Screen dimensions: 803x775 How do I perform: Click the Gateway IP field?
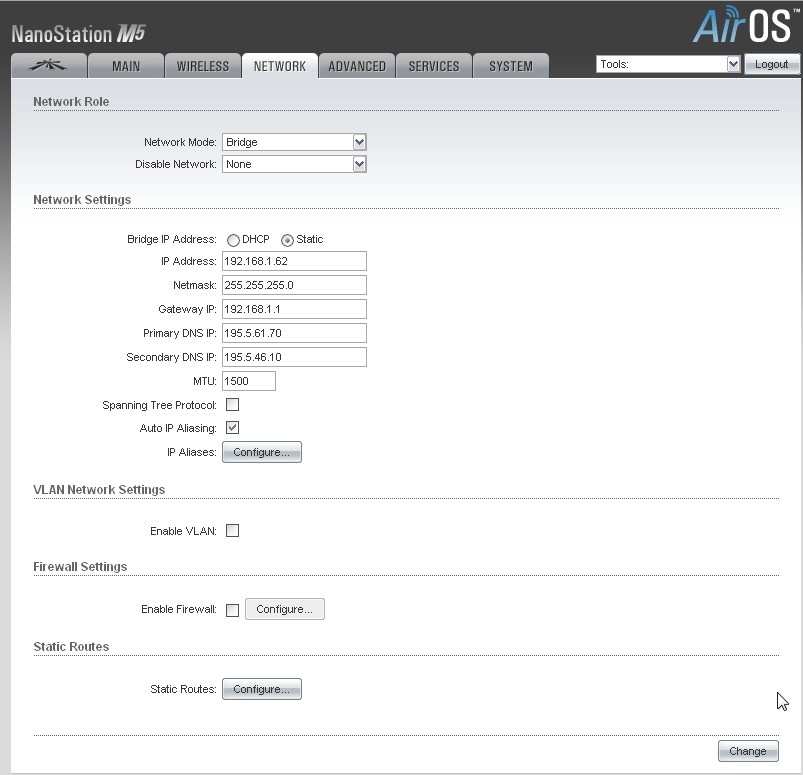[294, 309]
